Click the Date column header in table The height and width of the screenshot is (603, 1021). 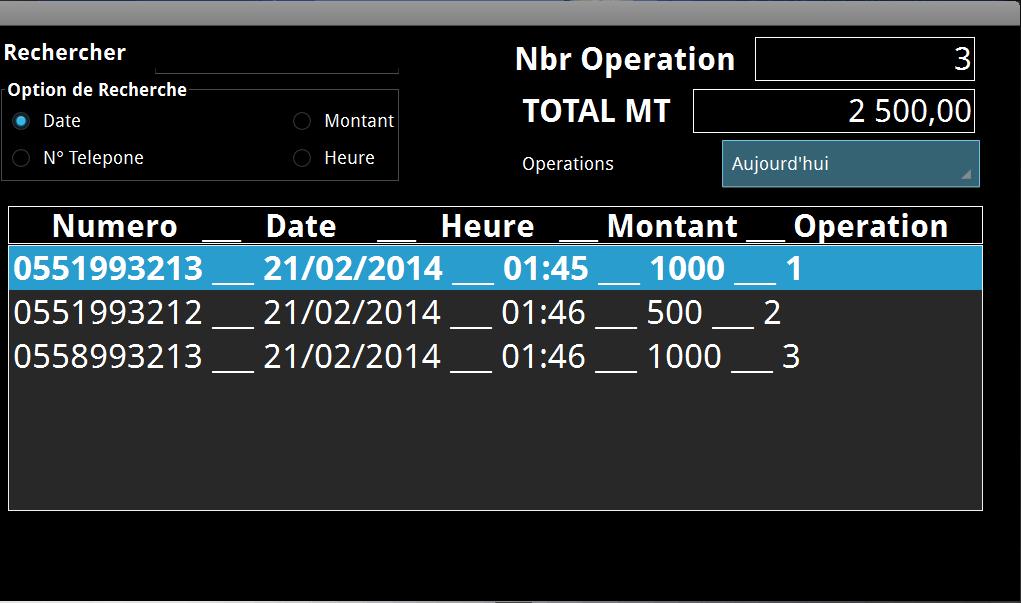point(301,226)
